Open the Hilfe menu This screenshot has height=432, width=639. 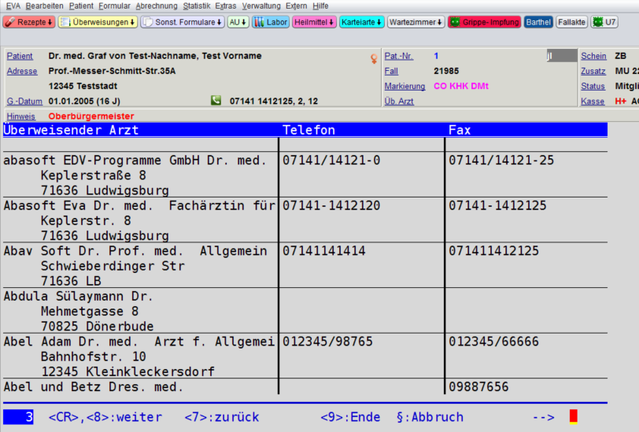pos(320,6)
